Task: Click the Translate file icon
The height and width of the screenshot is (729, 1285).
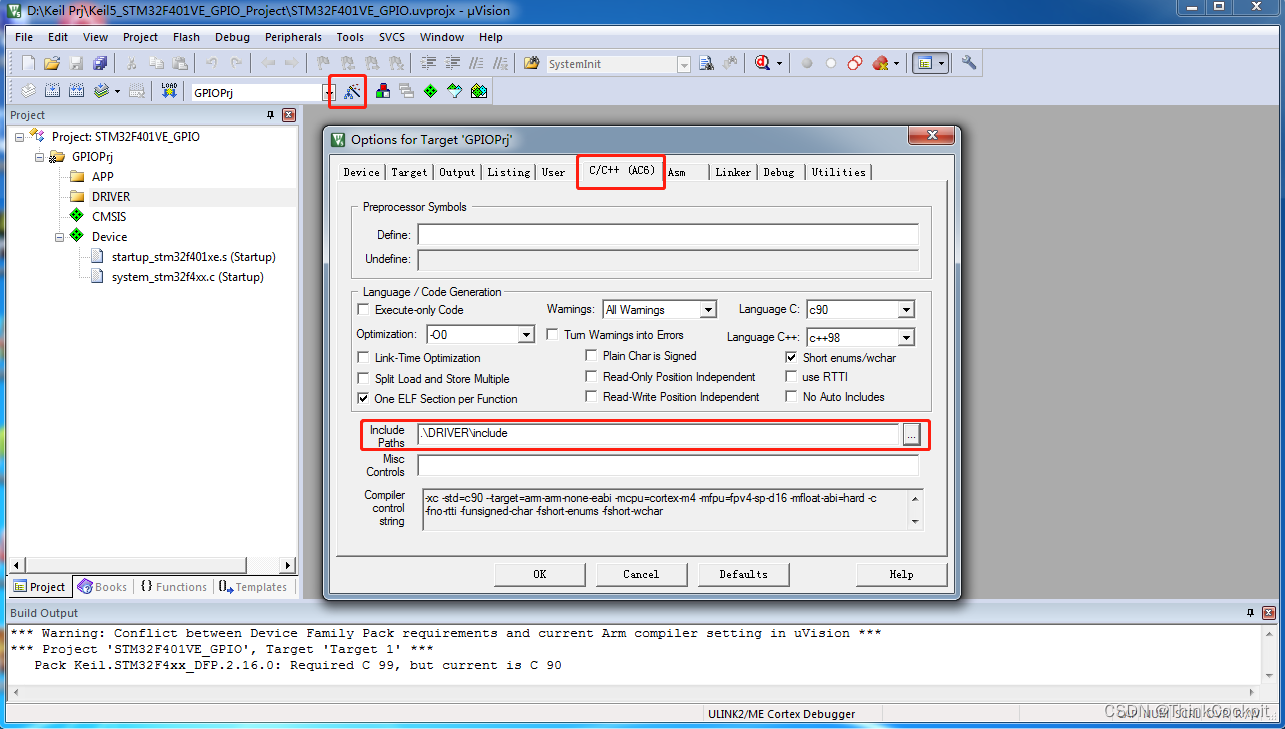Action: click(28, 91)
